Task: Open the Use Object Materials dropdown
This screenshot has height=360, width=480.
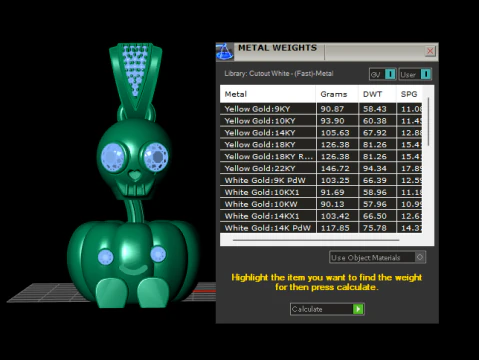Action: (x=377, y=257)
